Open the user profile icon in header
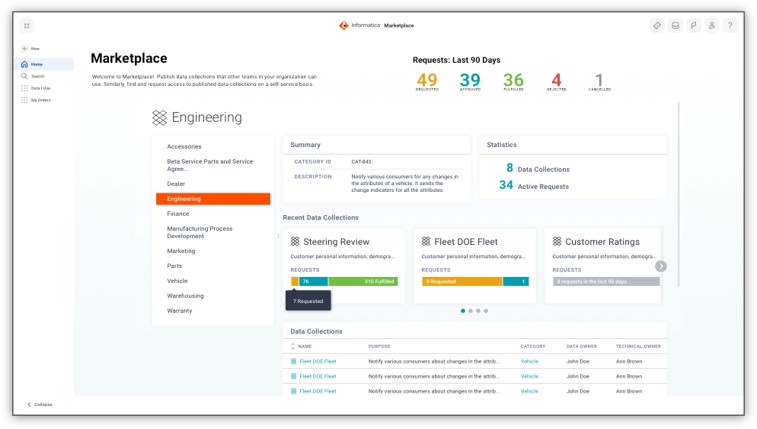Viewport: 757px width, 429px height. [x=712, y=26]
